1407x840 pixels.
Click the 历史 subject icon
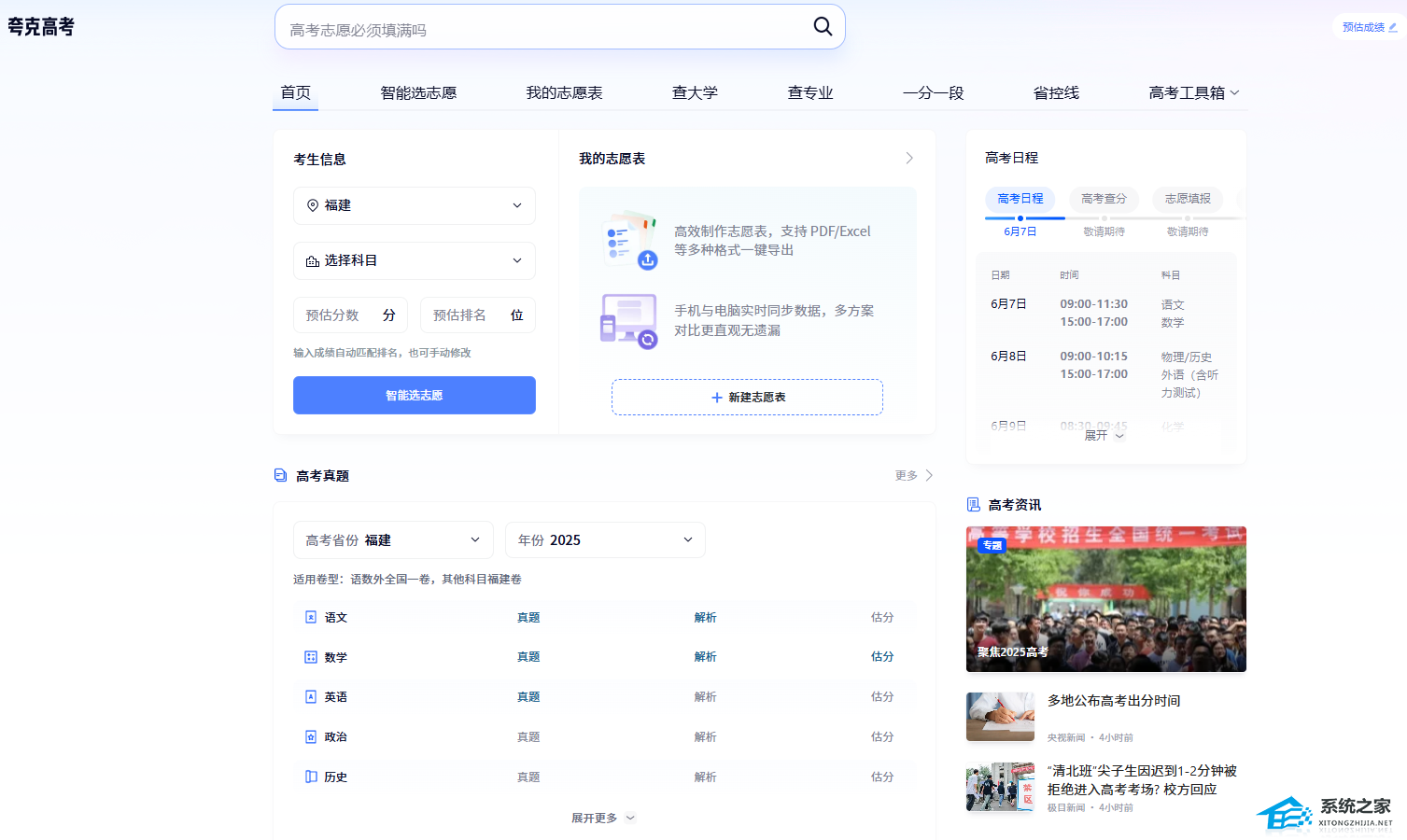[x=311, y=777]
